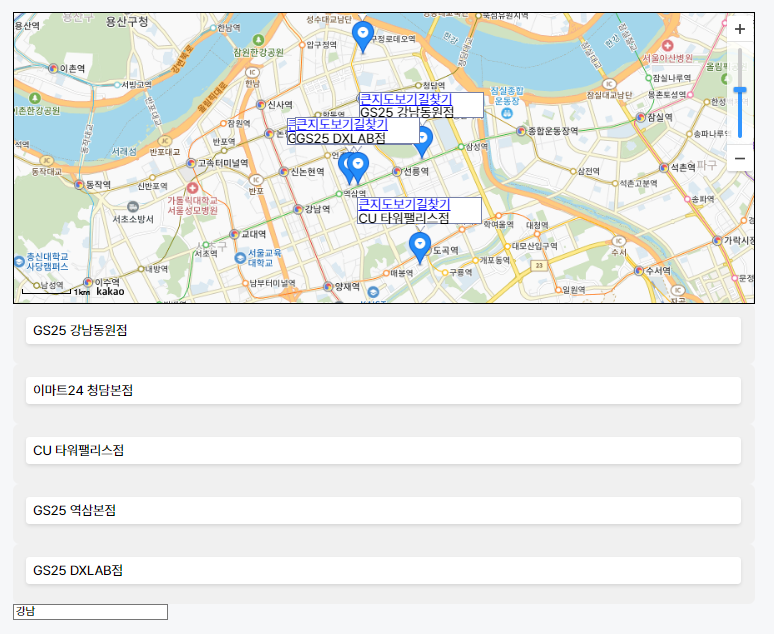Click the blue zoom level slider handle

point(740,90)
